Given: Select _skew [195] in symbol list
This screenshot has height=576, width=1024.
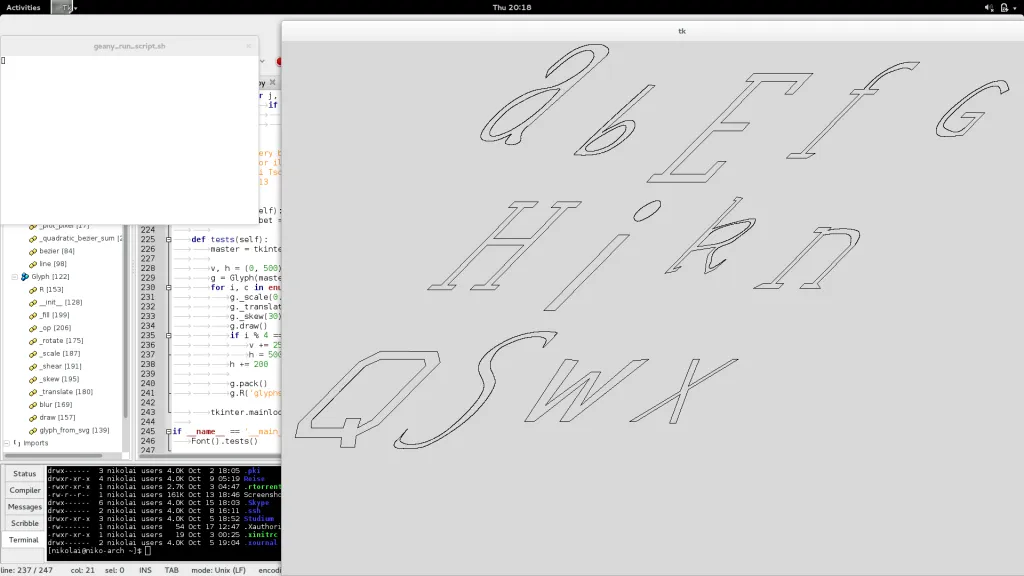Looking at the screenshot, I should click(59, 379).
